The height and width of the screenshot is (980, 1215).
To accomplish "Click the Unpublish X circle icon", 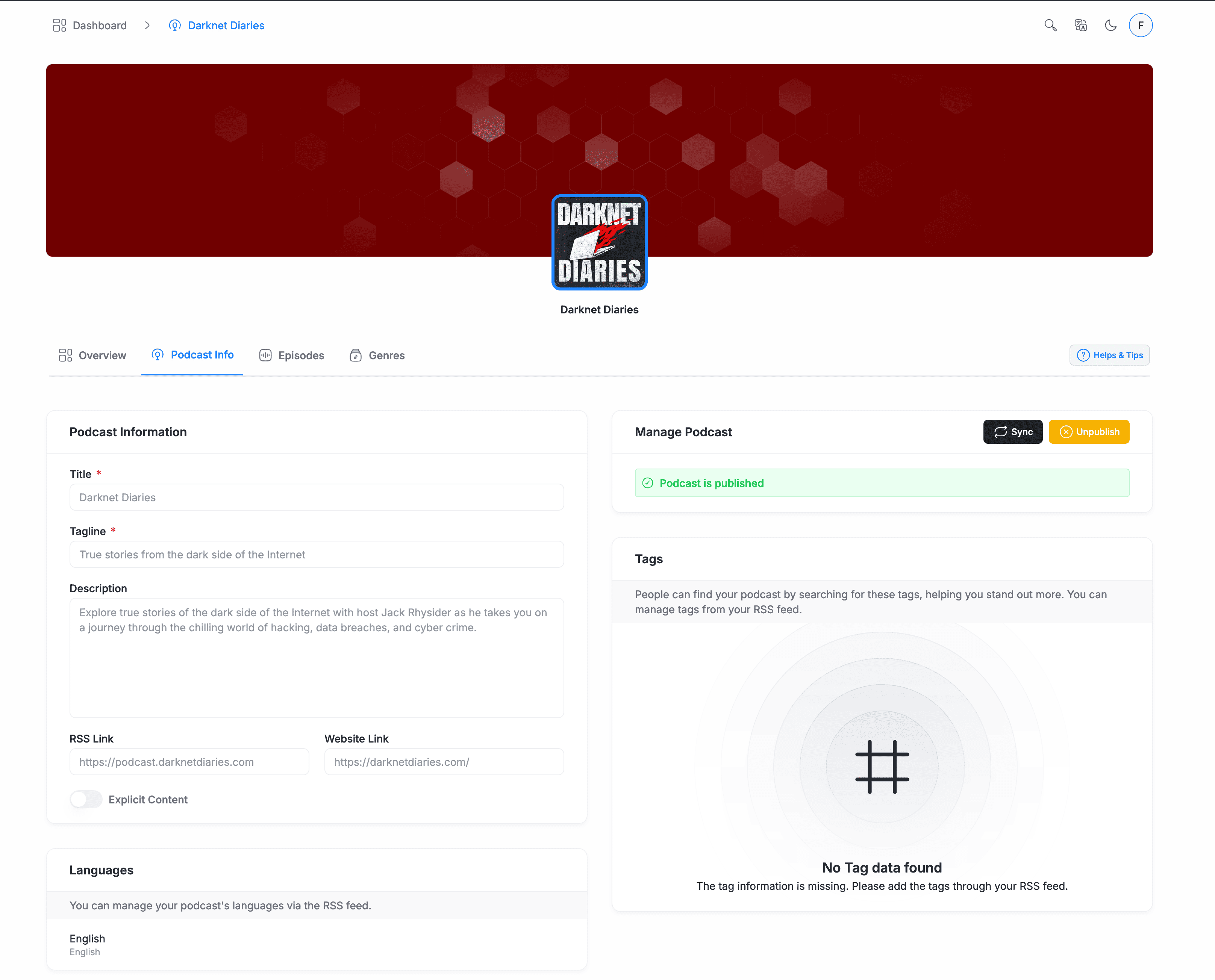I will (x=1066, y=432).
